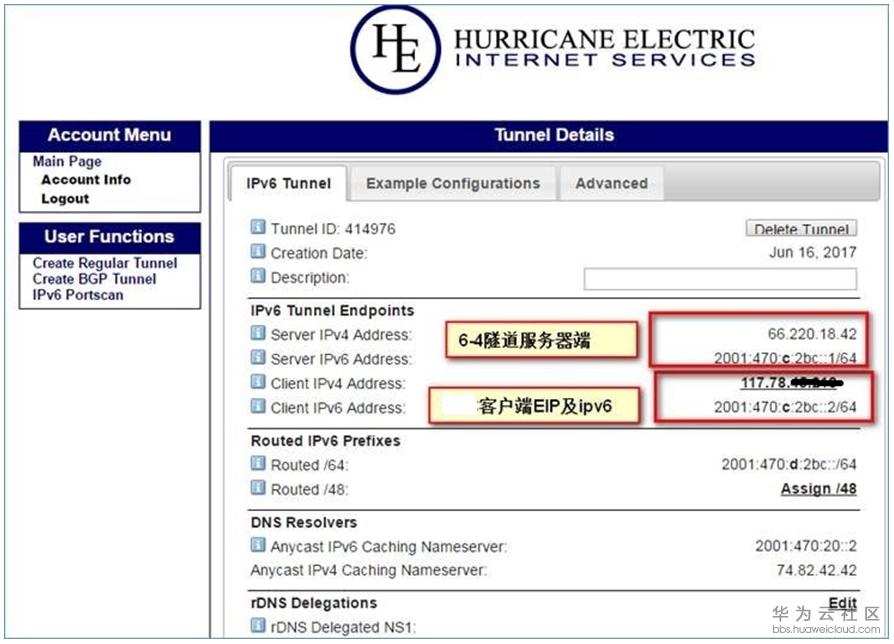The height and width of the screenshot is (644, 894).
Task: Open Account Info menu item
Action: (x=86, y=180)
